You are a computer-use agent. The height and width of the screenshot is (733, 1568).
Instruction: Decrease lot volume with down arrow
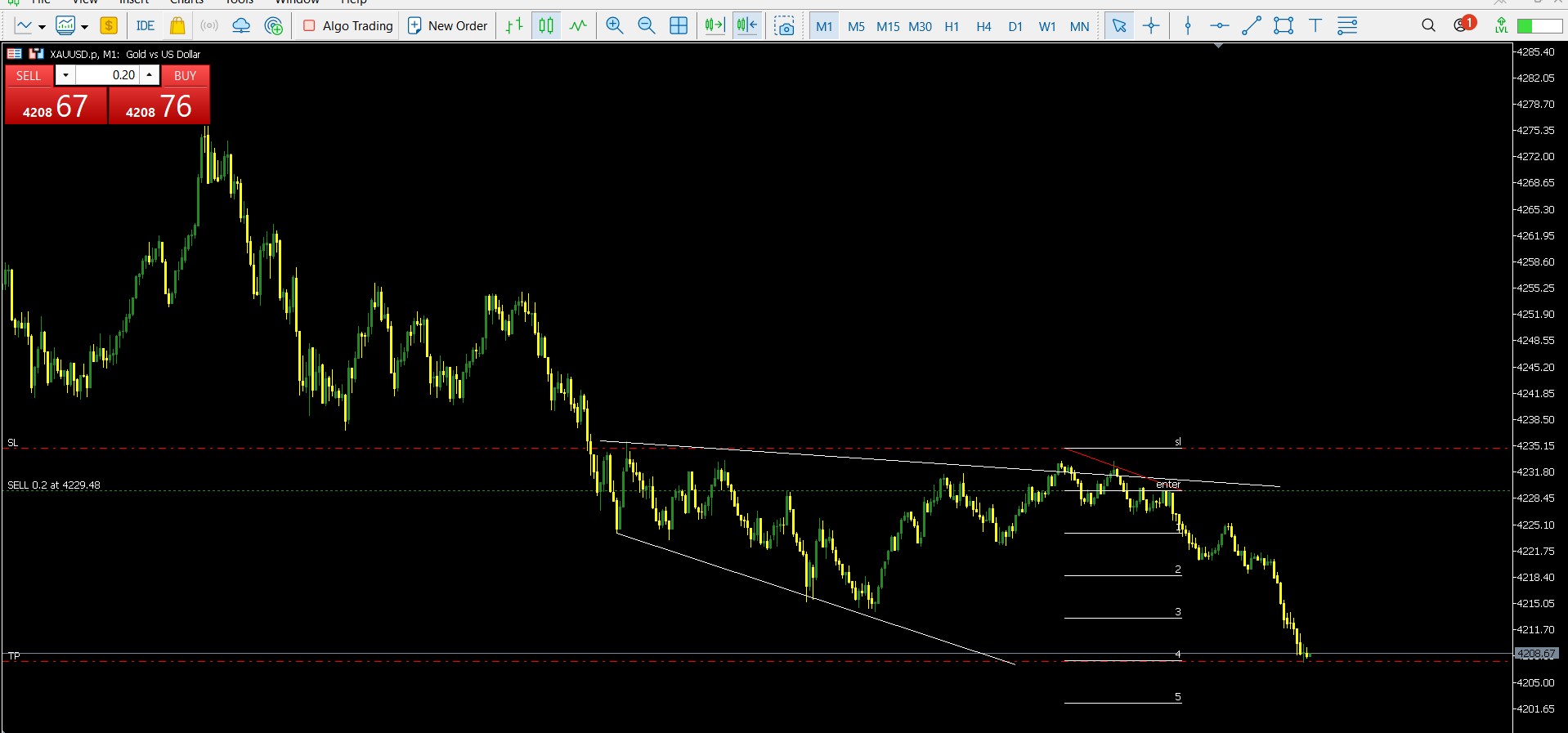65,75
